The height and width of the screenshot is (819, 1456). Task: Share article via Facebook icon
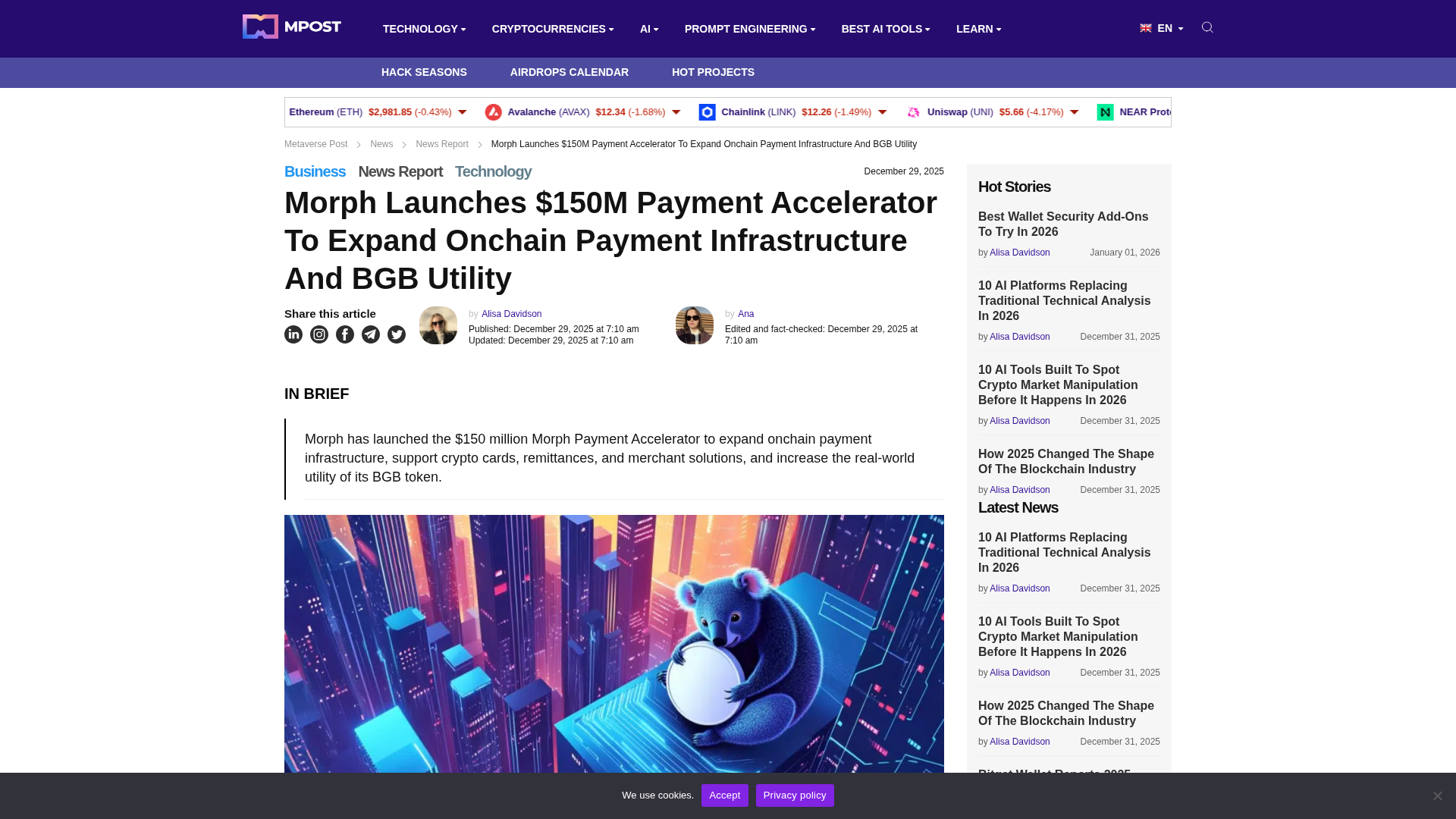tap(345, 334)
